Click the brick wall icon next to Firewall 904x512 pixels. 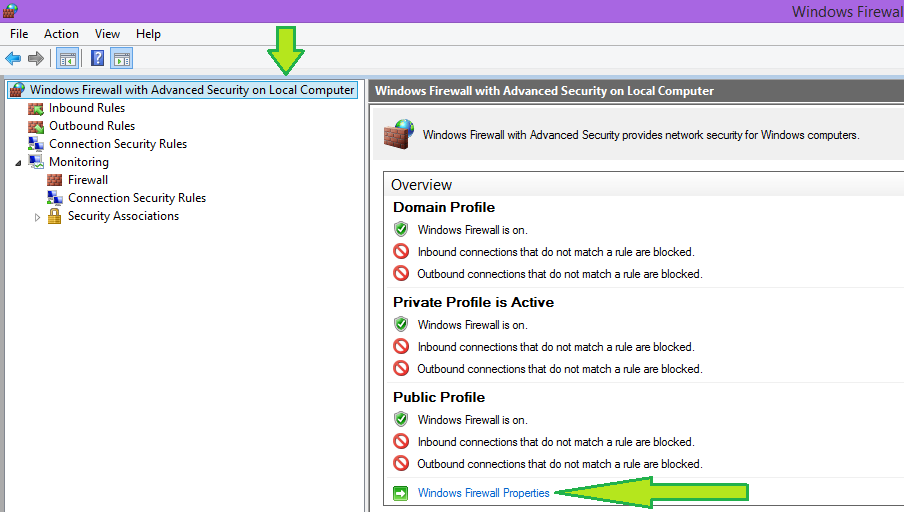(x=55, y=180)
